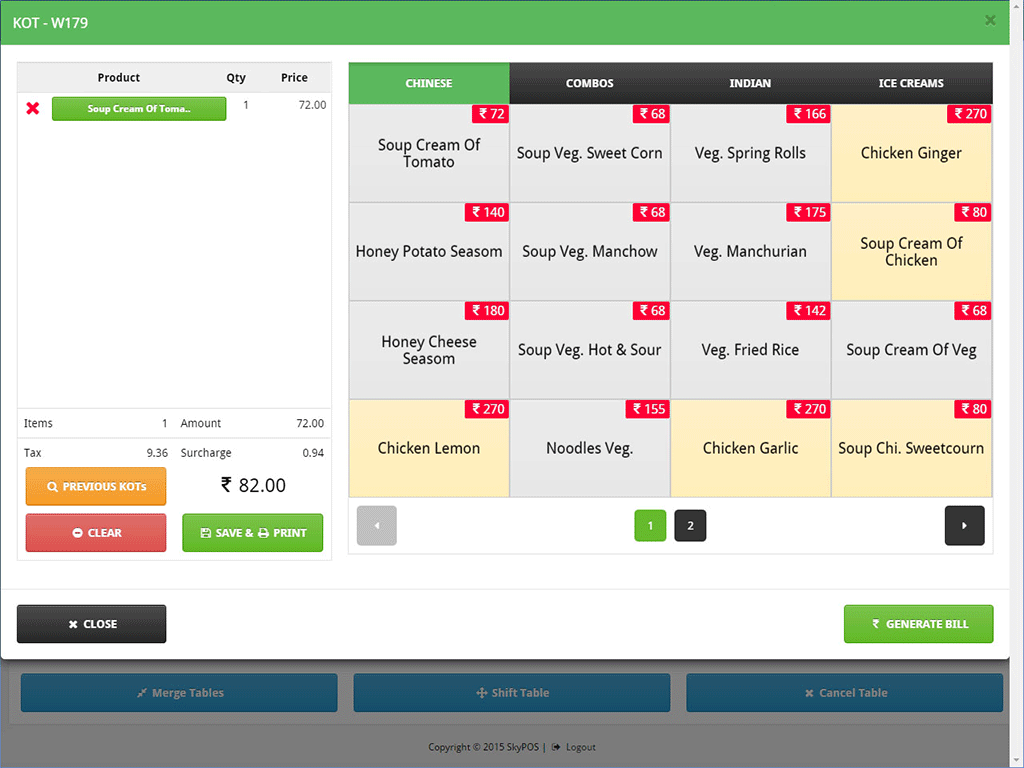
Task: Open the Combos category tab
Action: tap(590, 84)
